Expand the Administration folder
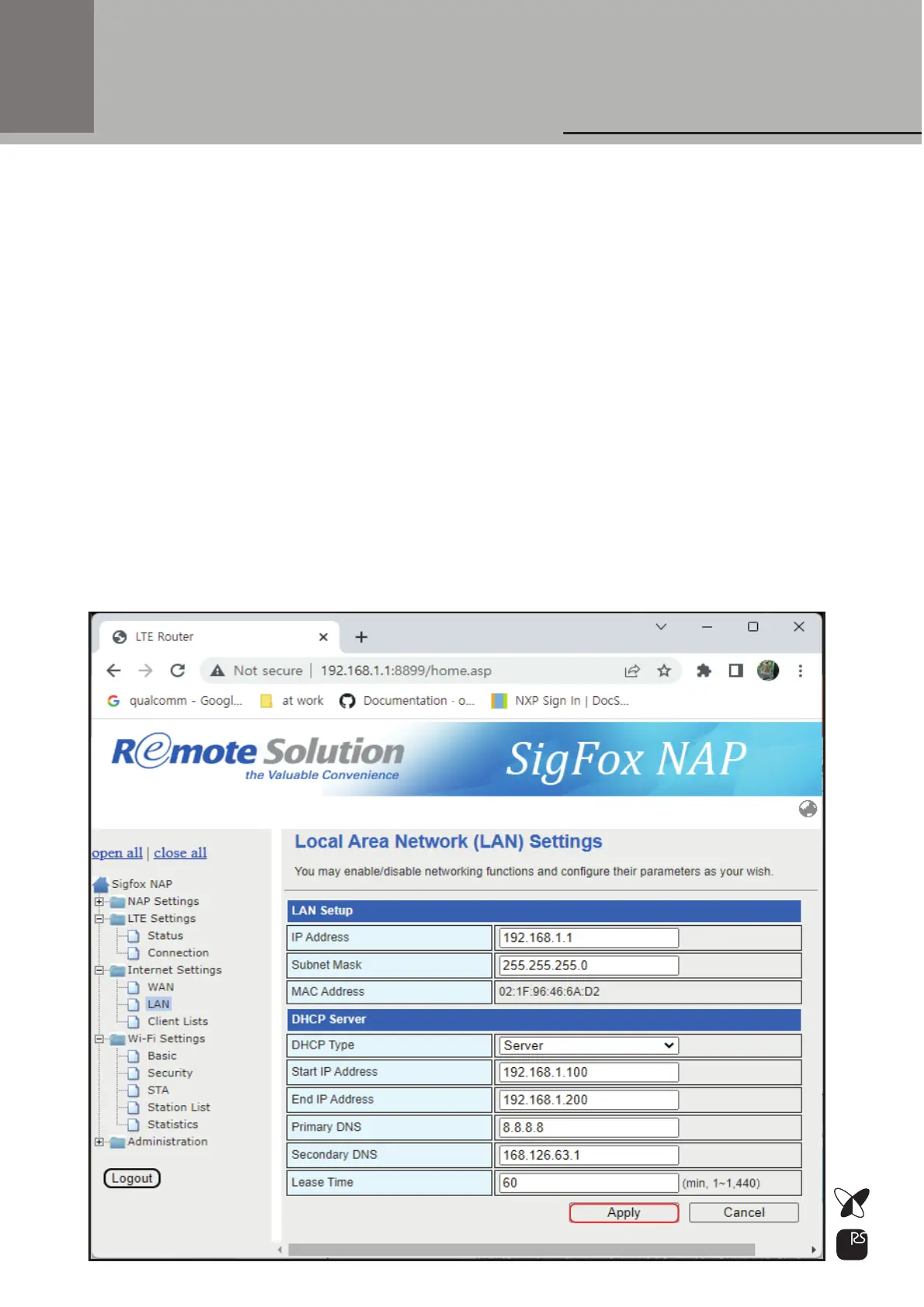The width and height of the screenshot is (924, 1307). click(99, 1142)
